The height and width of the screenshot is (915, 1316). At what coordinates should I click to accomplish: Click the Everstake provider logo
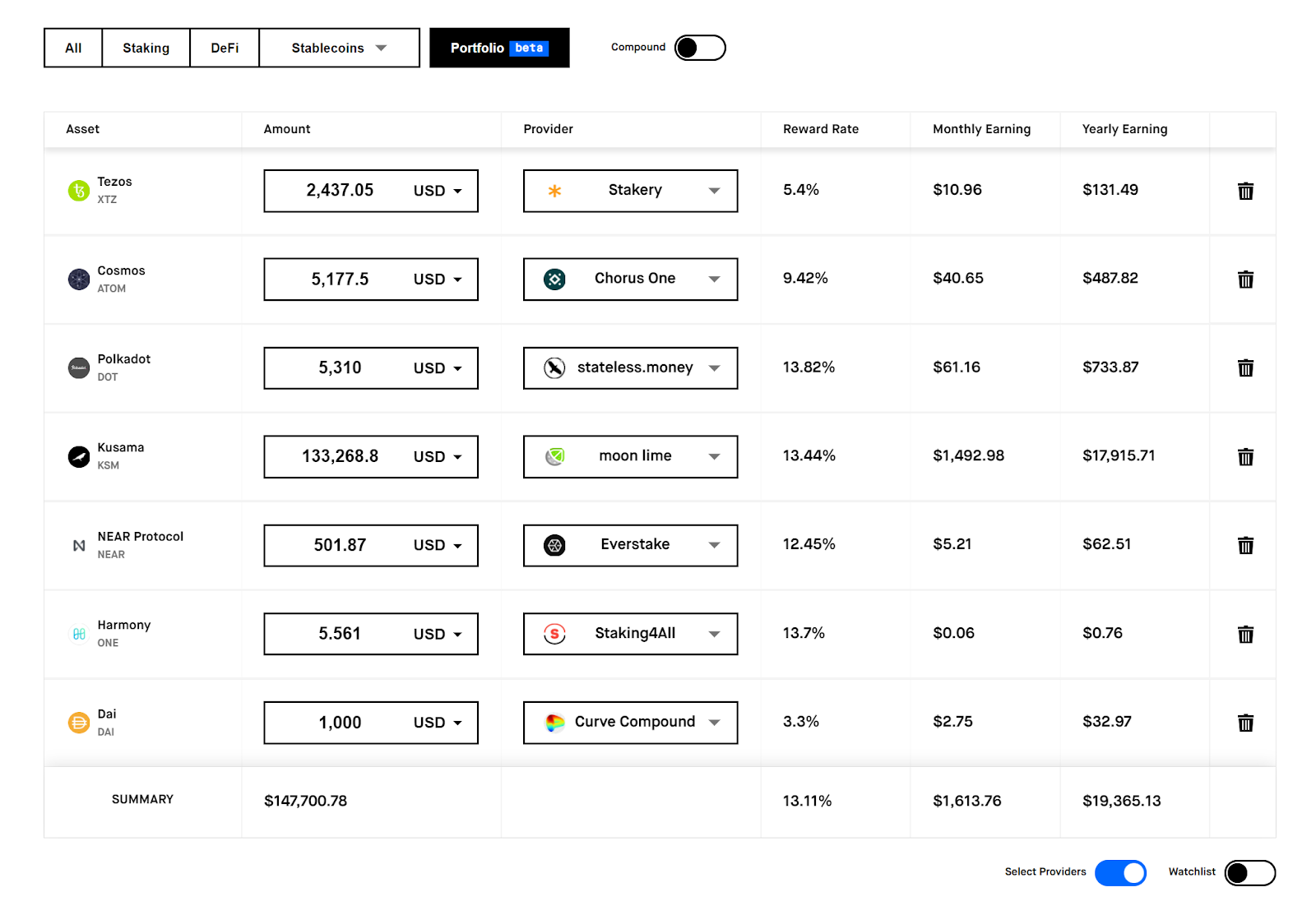coord(555,545)
